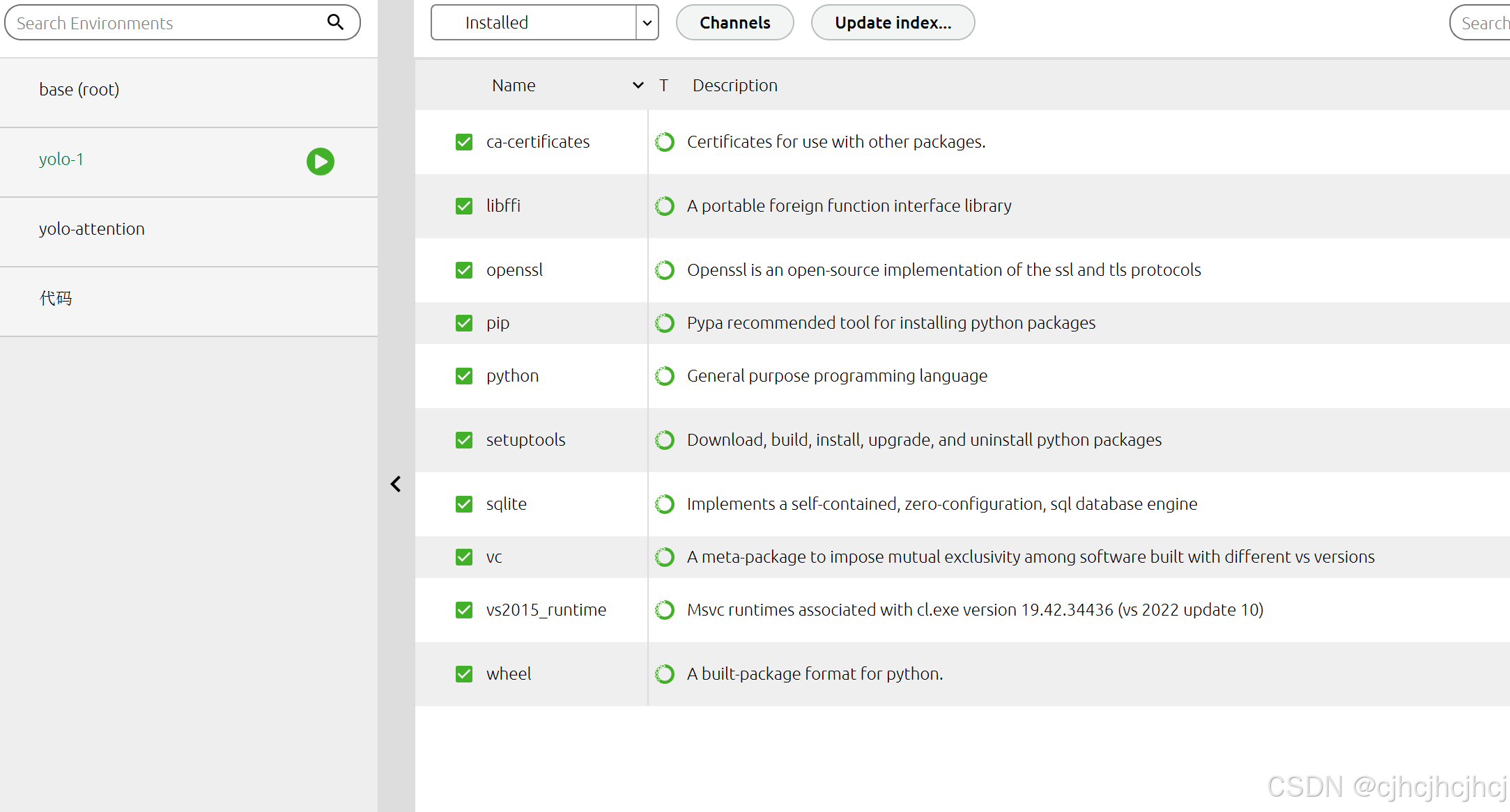Click 'A built-package format for python.' description
This screenshot has width=1510, height=812.
(815, 674)
